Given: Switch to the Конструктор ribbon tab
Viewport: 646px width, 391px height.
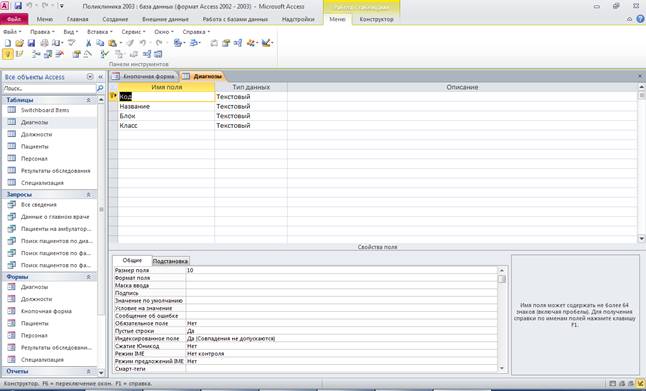Looking at the screenshot, I should 376,19.
